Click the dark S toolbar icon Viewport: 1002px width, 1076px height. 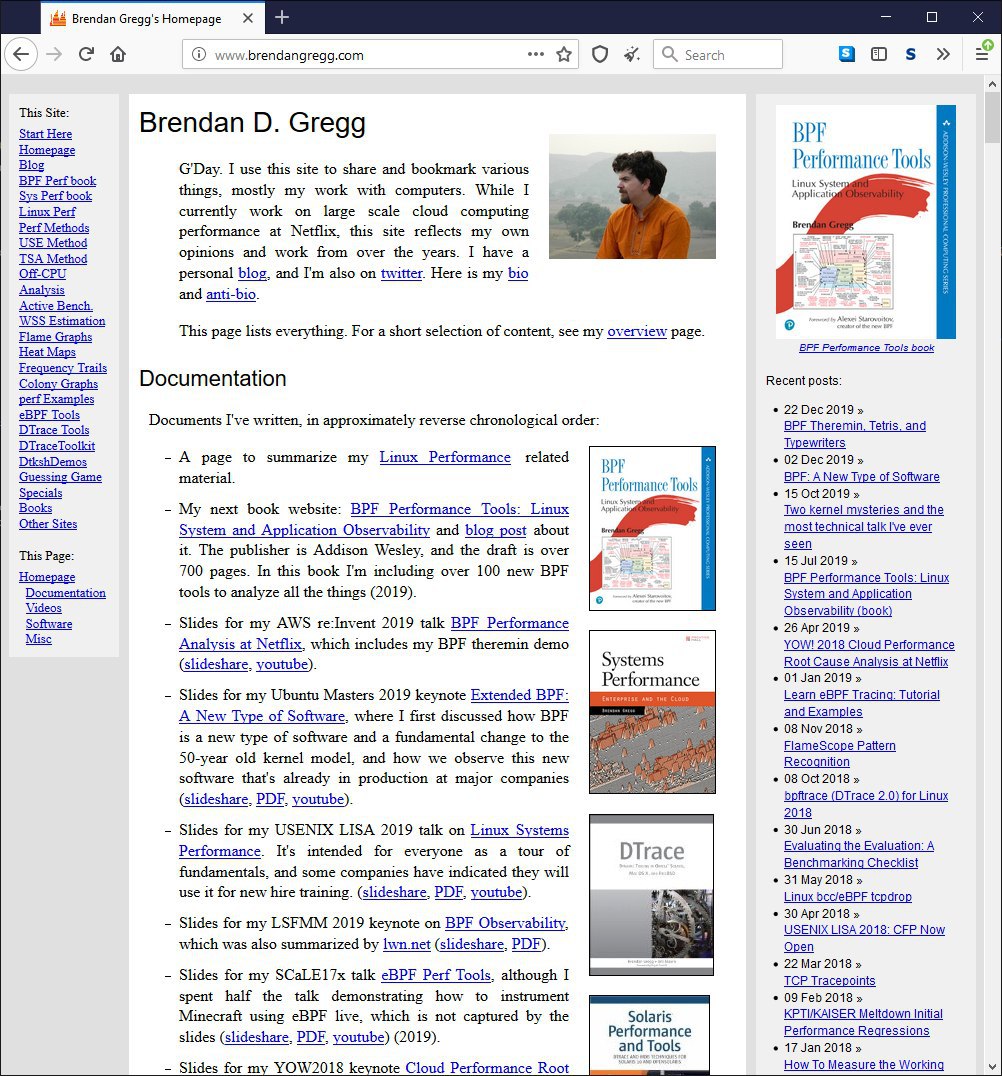[911, 54]
